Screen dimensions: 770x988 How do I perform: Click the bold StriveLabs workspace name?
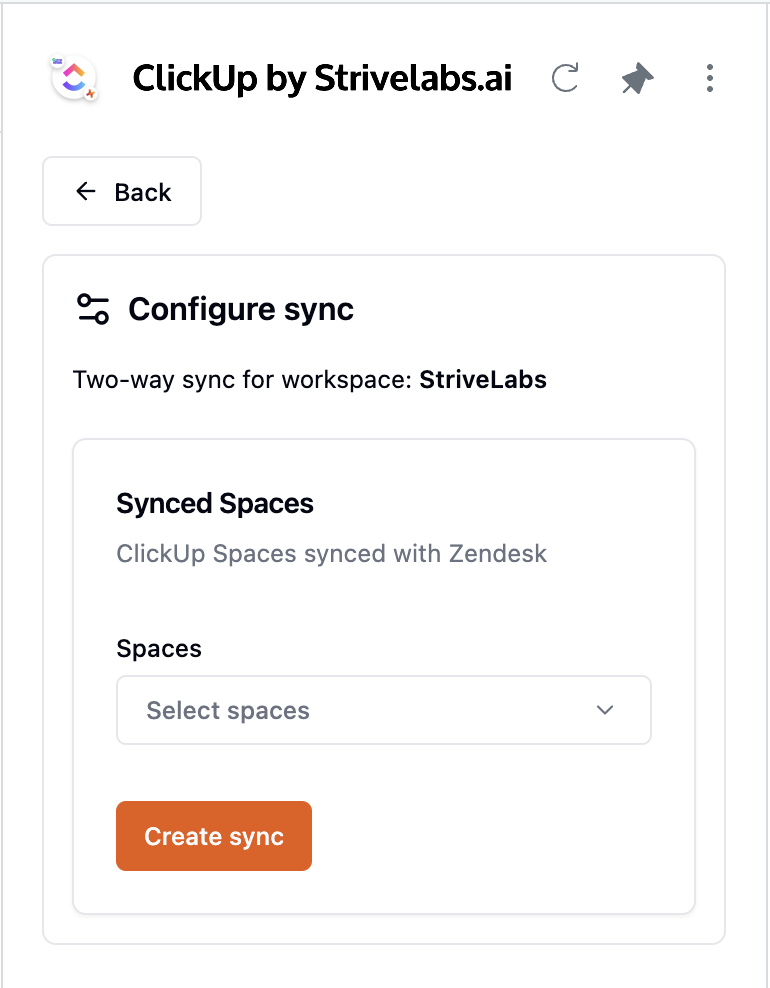(x=483, y=380)
